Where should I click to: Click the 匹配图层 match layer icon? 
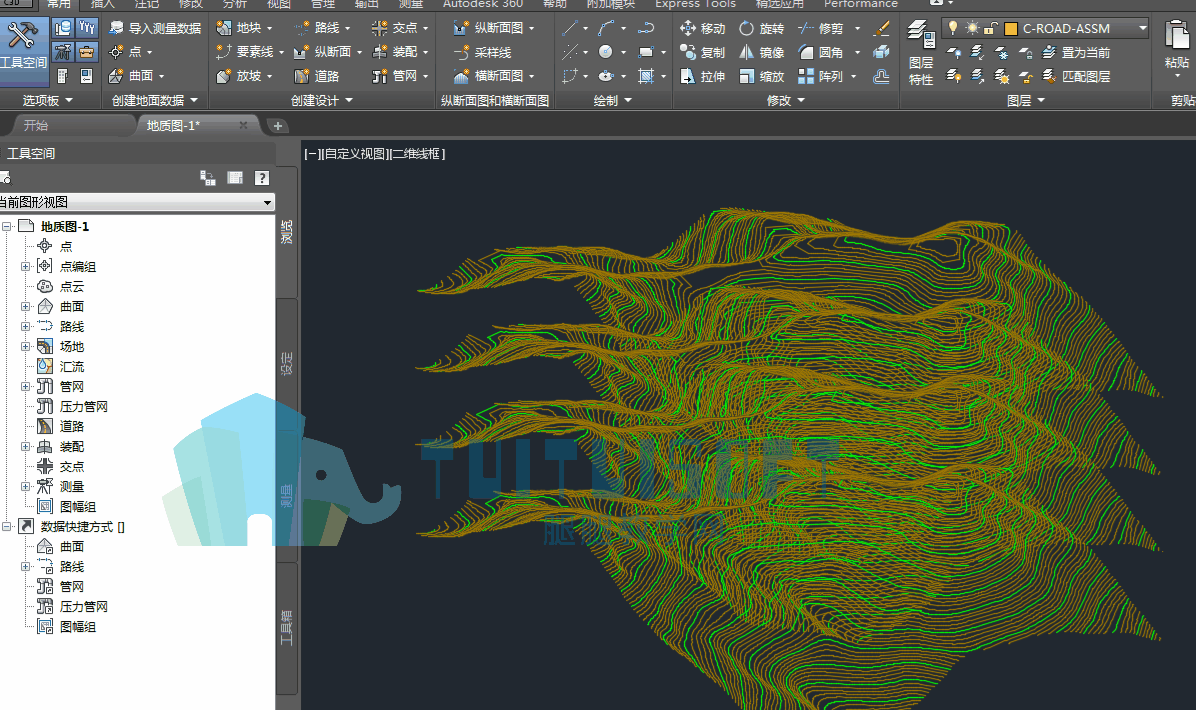pos(1049,76)
